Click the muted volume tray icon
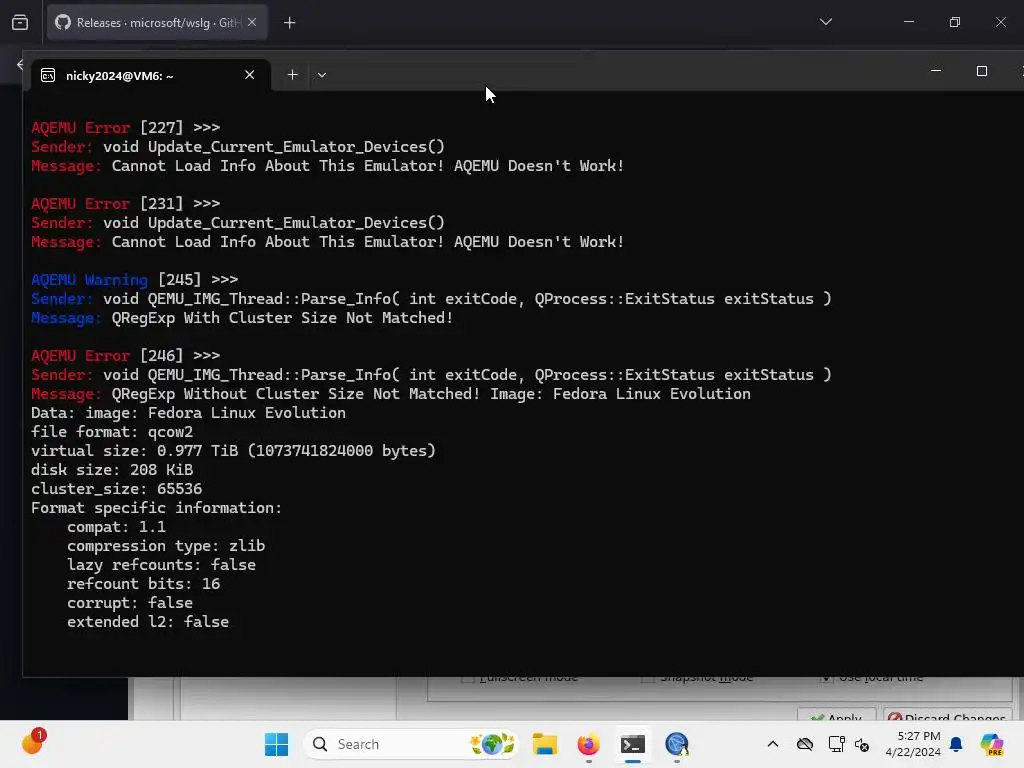 pyautogui.click(x=862, y=744)
